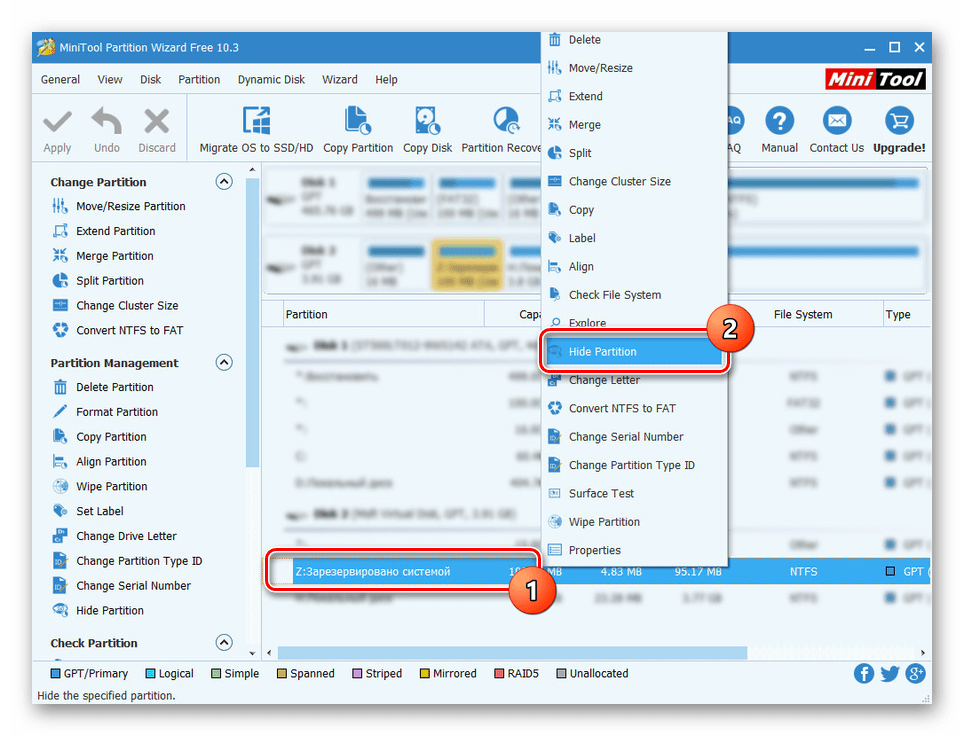
Task: Click the Undo arrow icon
Action: [106, 121]
